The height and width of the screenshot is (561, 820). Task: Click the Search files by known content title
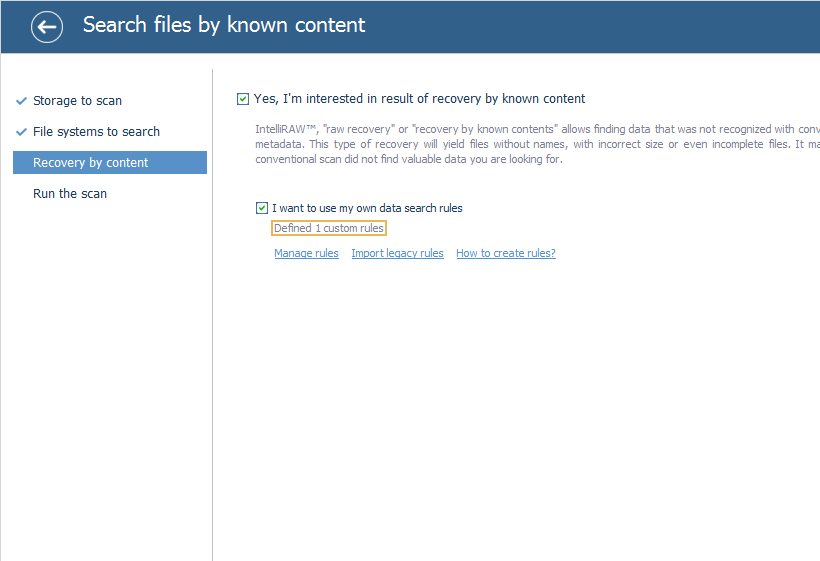224,25
